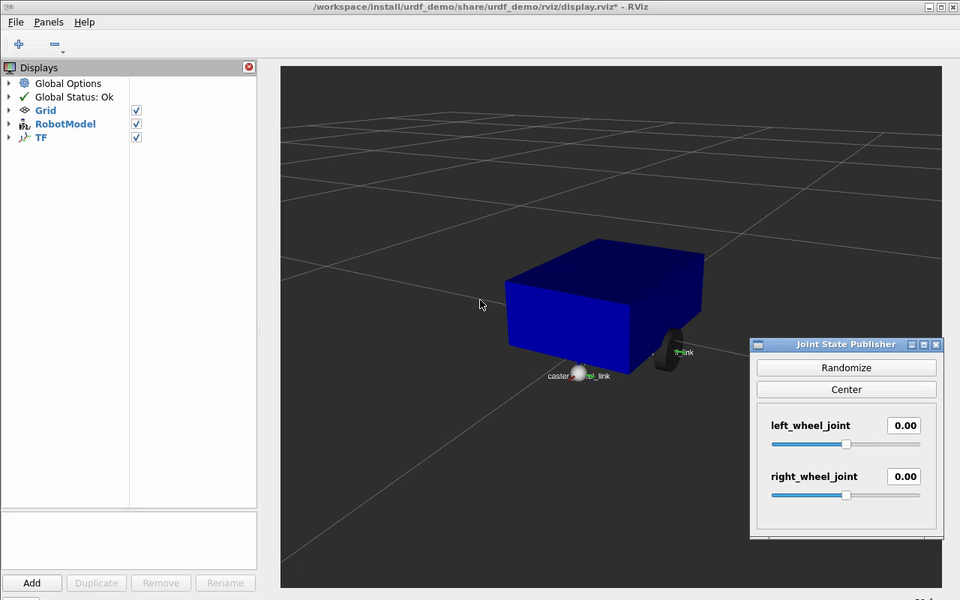The width and height of the screenshot is (960, 600).
Task: Click the minus toolbar icon
Action: pyautogui.click(x=54, y=44)
